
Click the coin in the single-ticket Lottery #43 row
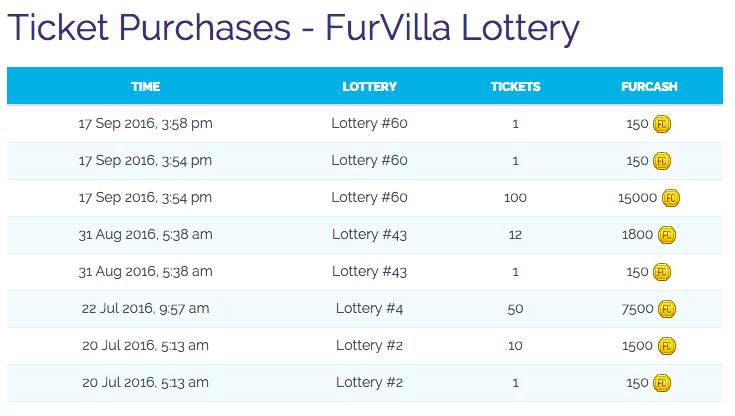(662, 272)
